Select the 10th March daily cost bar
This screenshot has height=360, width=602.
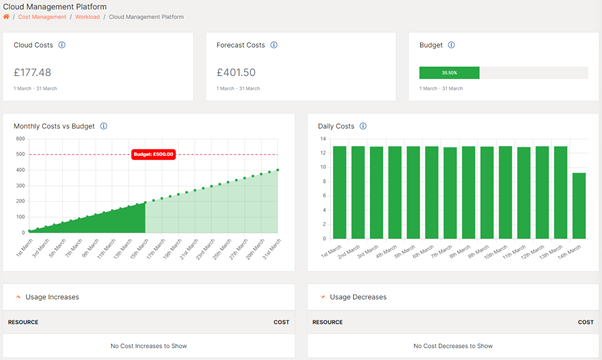[x=505, y=192]
